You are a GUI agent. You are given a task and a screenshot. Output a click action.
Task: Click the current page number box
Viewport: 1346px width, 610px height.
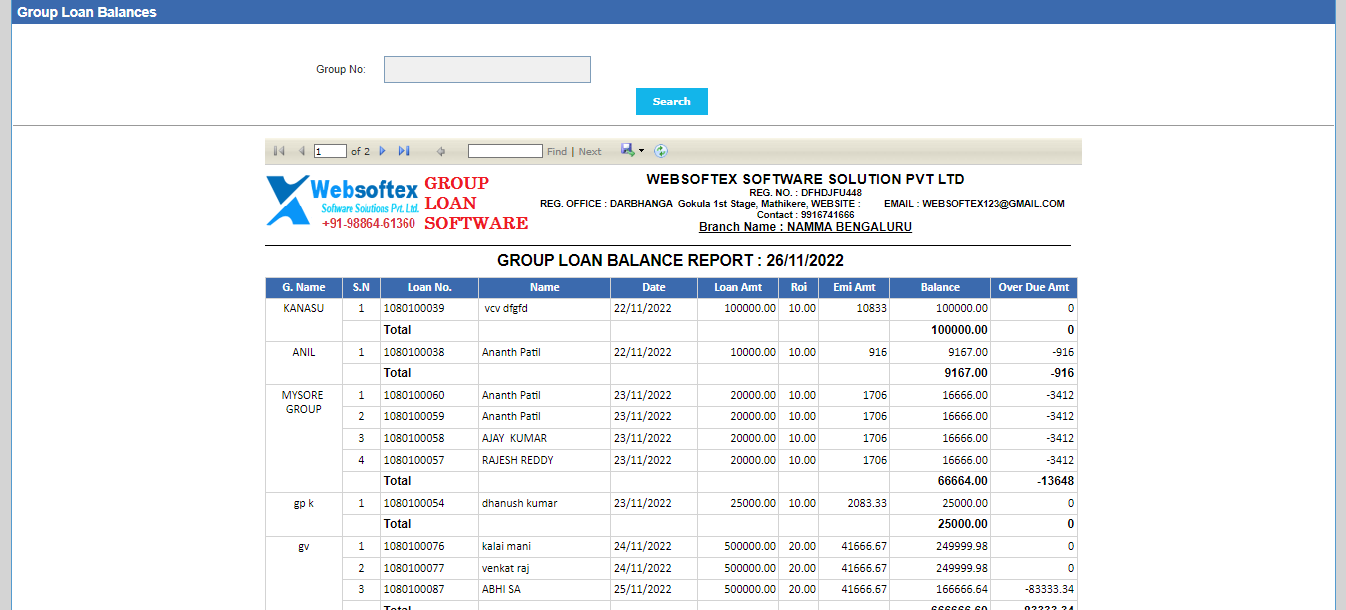(x=330, y=152)
